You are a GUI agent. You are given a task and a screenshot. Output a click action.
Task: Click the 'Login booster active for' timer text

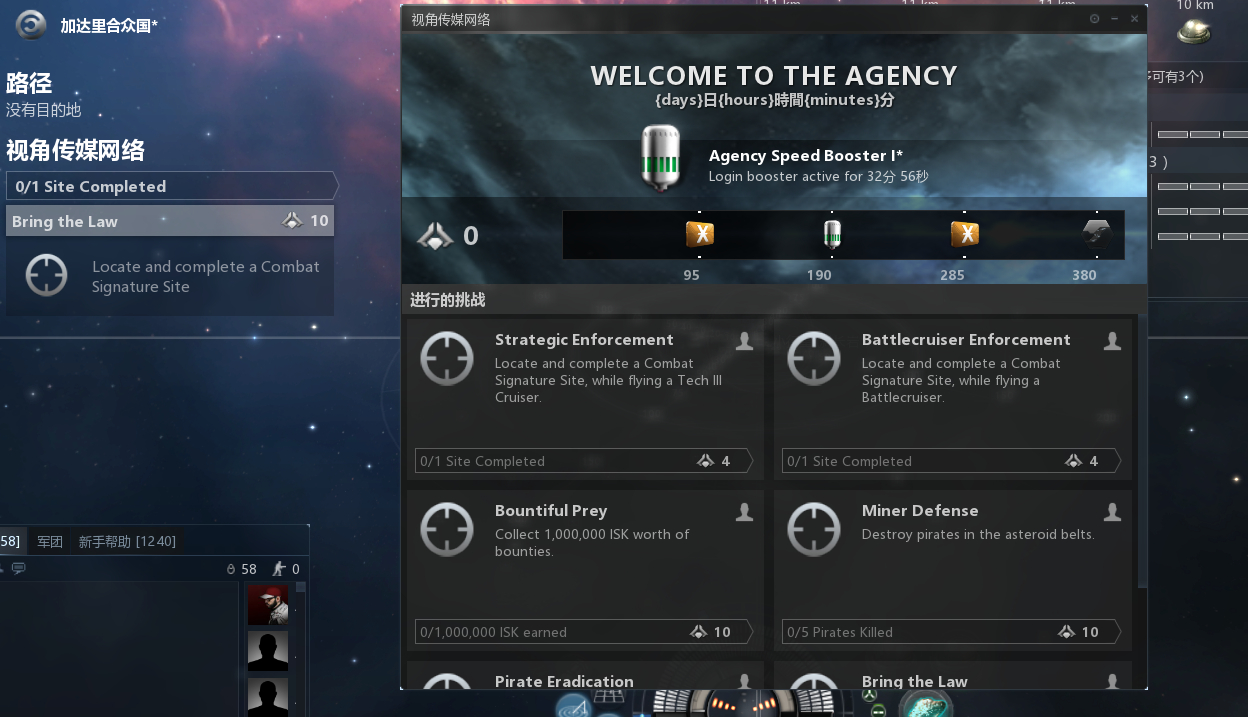[x=819, y=177]
